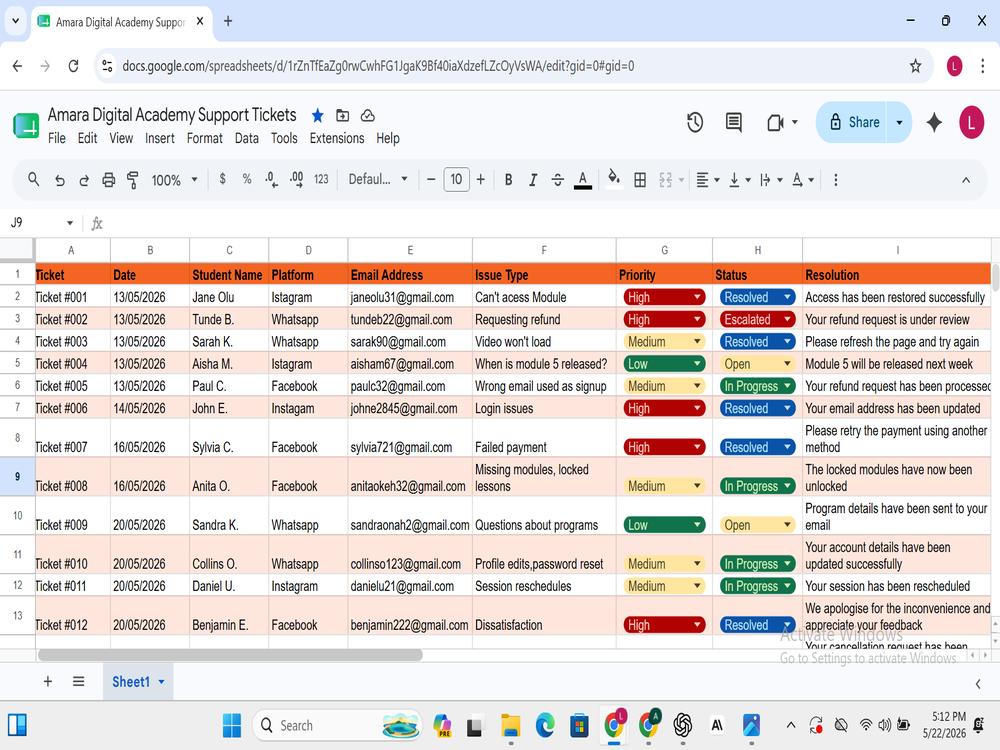The image size is (1000, 750).
Task: Click Increase decimal places icon
Action: [297, 179]
